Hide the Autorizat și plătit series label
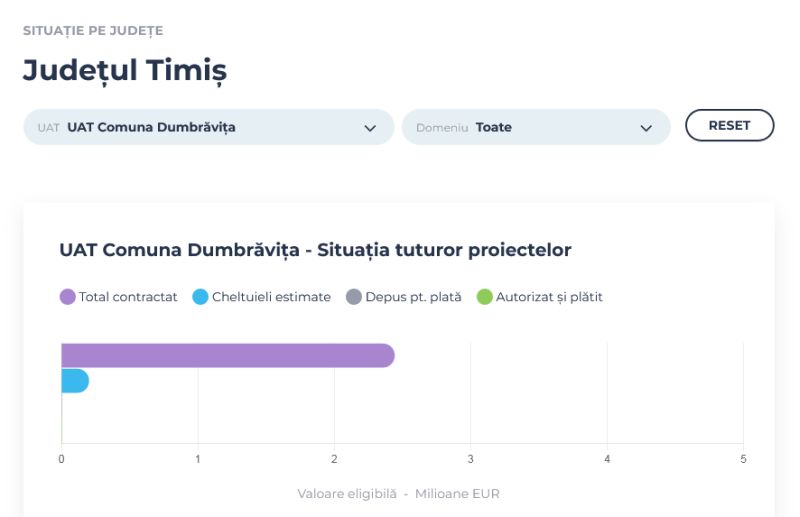 click(549, 297)
